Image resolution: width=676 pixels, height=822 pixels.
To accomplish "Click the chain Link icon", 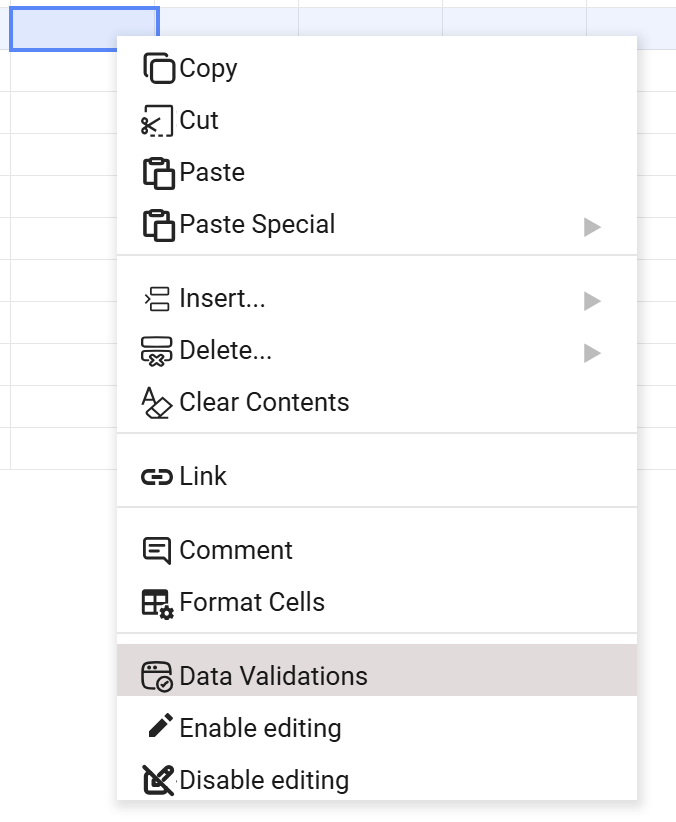I will 158,477.
